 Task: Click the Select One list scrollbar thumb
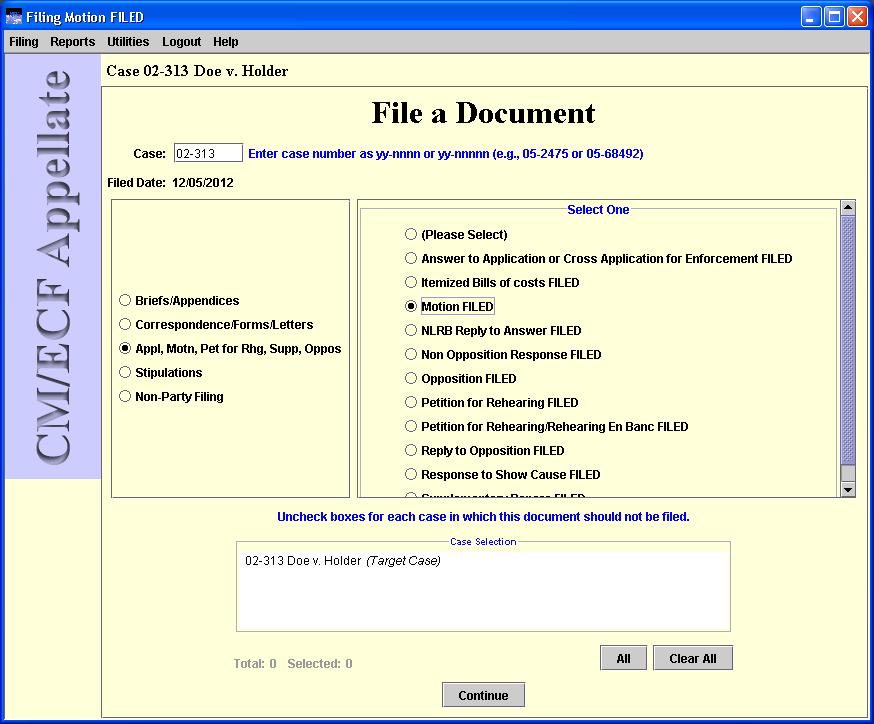click(x=848, y=341)
